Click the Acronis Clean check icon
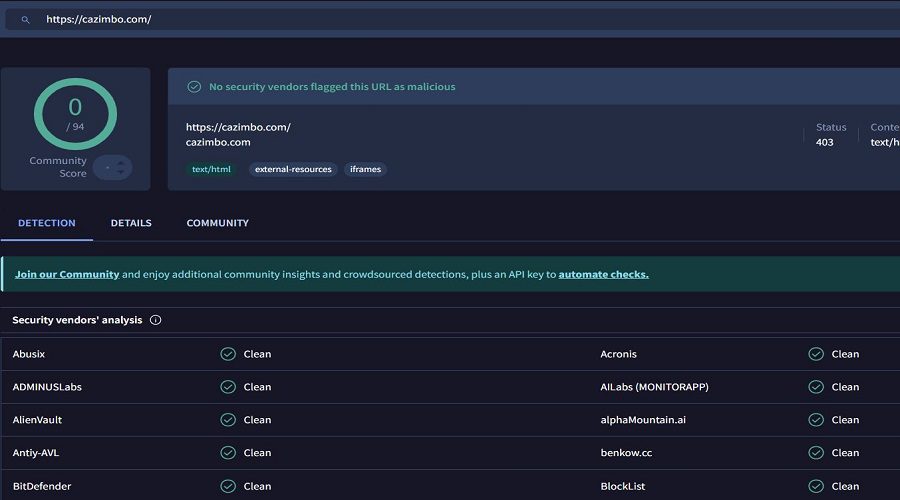The image size is (900, 500). (x=816, y=354)
